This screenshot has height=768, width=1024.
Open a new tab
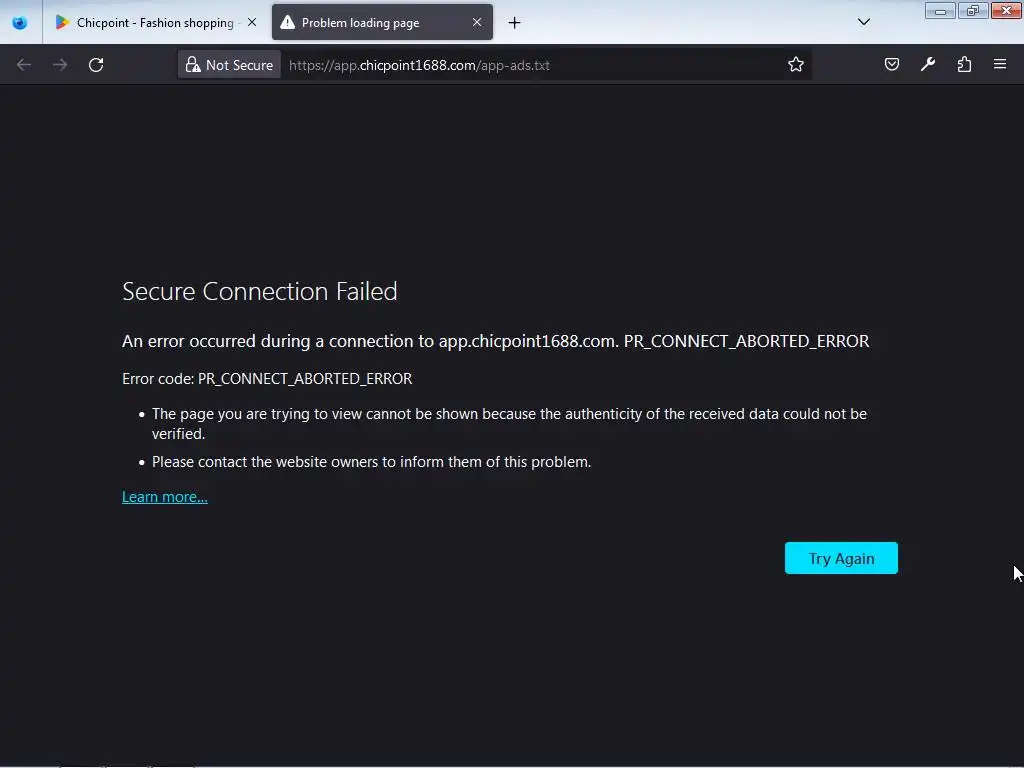[514, 22]
